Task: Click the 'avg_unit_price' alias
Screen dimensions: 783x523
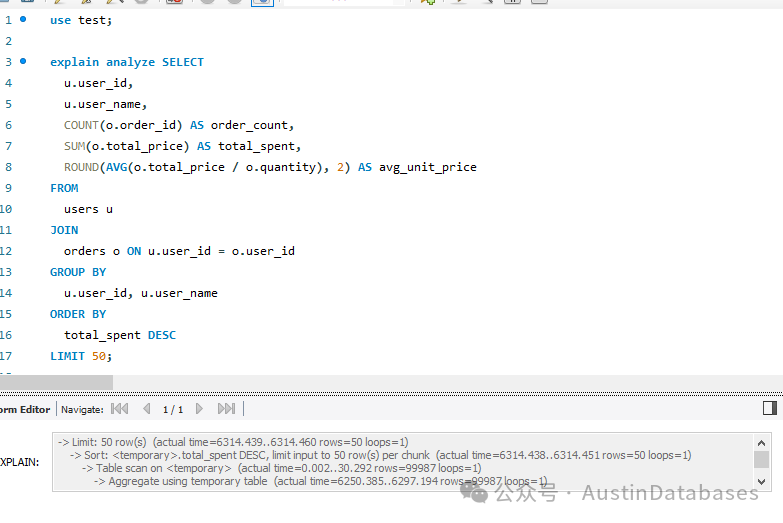Action: (427, 167)
